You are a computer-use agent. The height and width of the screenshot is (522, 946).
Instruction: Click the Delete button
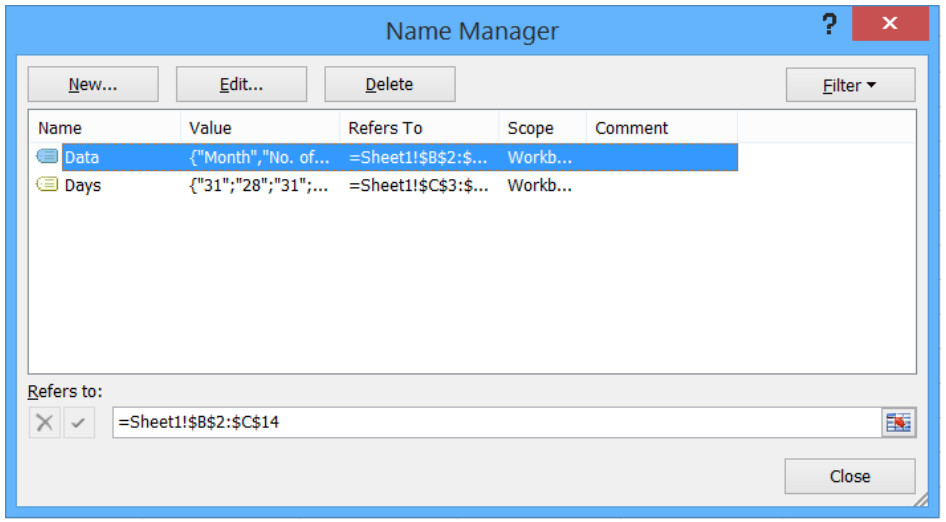[390, 84]
